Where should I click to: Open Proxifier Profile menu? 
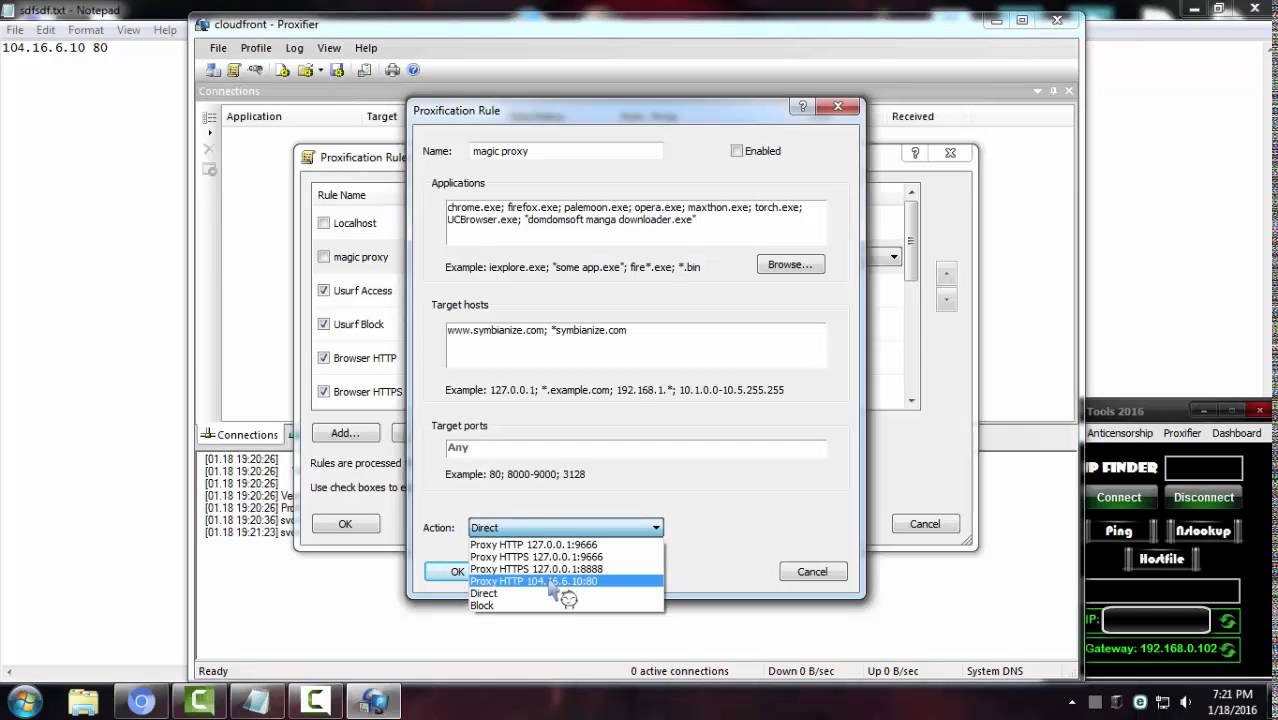(x=256, y=48)
